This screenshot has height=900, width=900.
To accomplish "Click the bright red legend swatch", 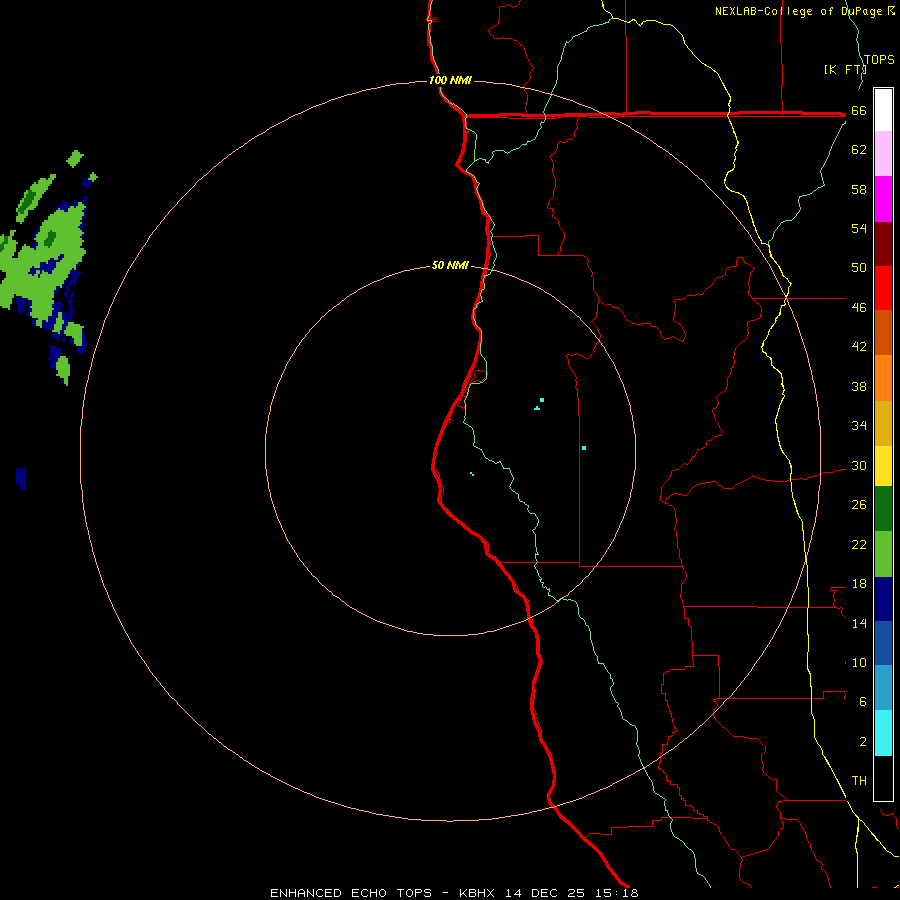I will tap(883, 288).
